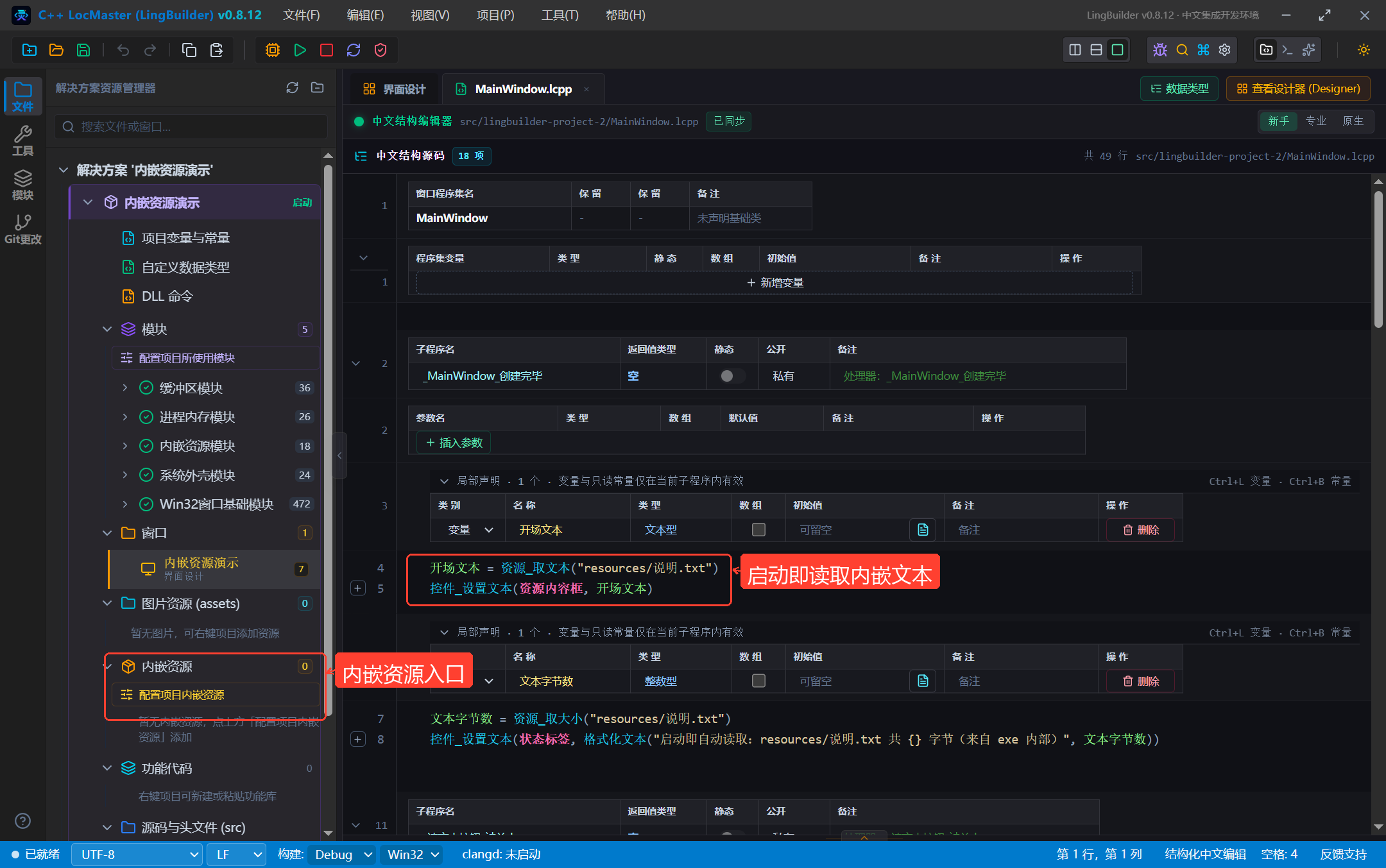Click the help question mark icon

pyautogui.click(x=22, y=821)
